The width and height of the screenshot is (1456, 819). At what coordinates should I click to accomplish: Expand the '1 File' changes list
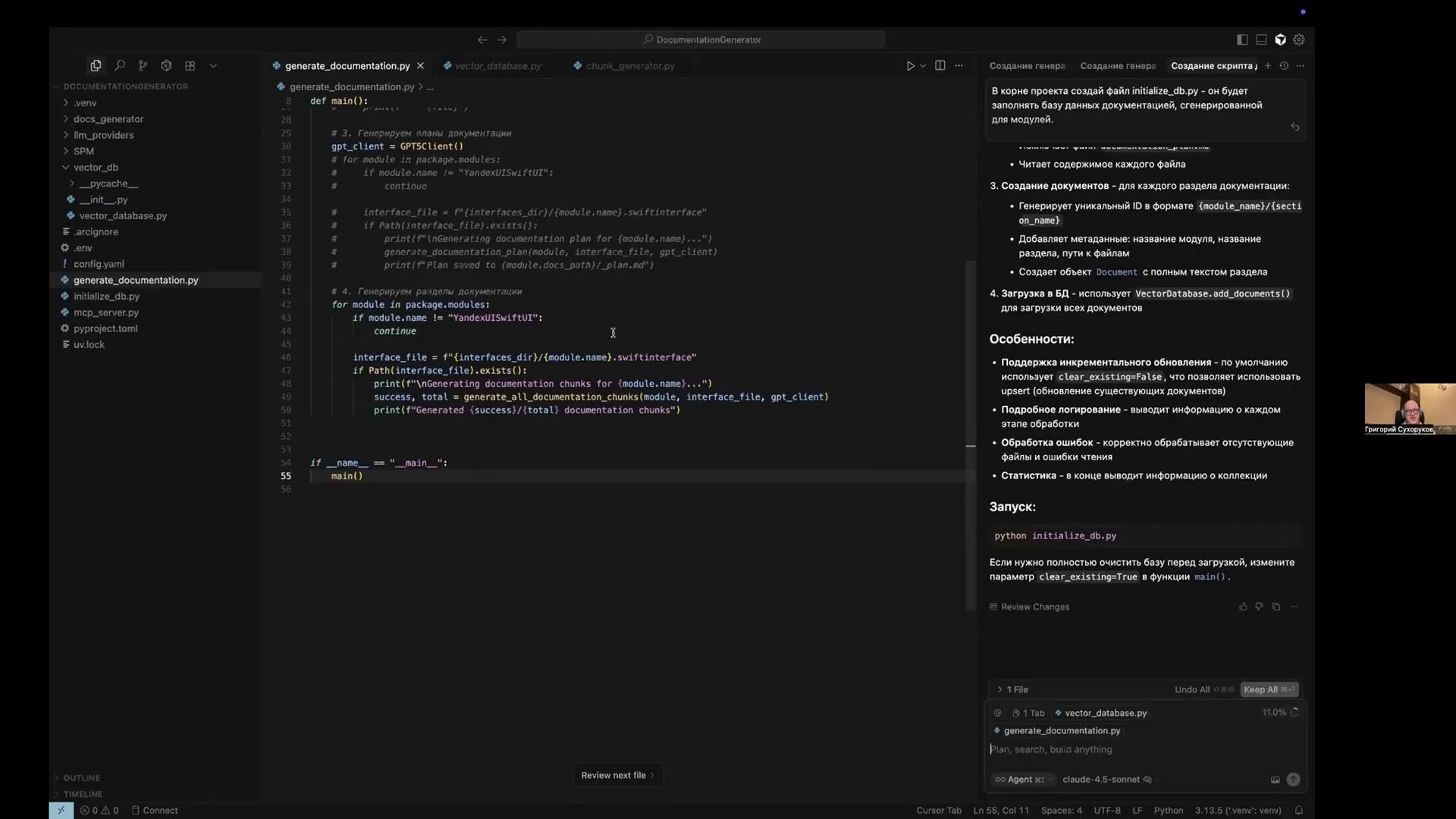click(x=1012, y=689)
